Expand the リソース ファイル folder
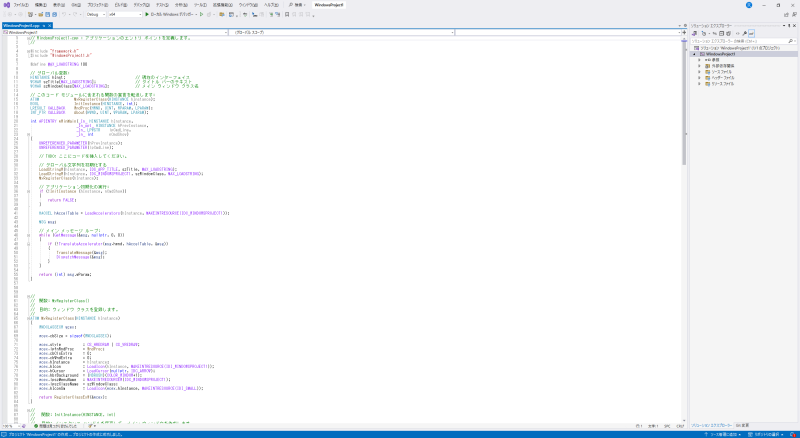The width and height of the screenshot is (800, 438). [699, 84]
